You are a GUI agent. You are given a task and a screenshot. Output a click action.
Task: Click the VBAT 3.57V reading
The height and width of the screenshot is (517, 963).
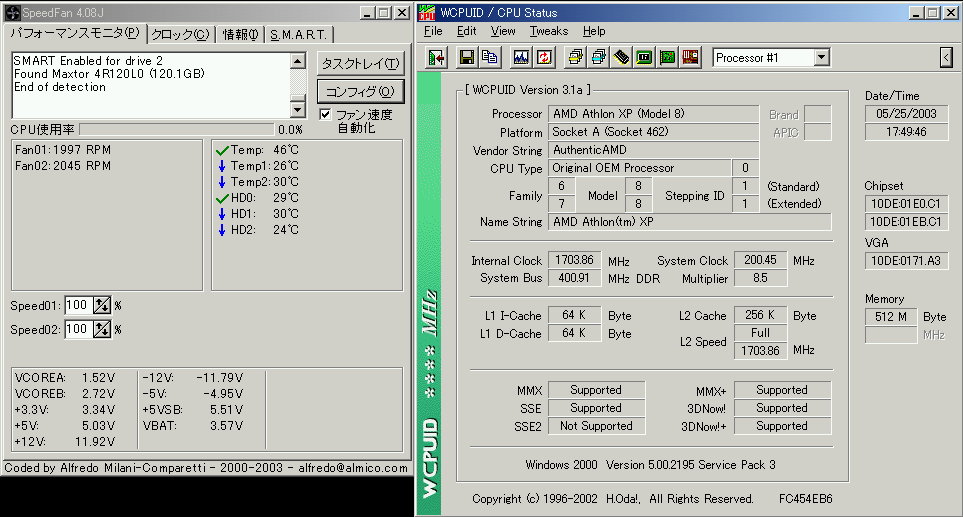pos(193,426)
